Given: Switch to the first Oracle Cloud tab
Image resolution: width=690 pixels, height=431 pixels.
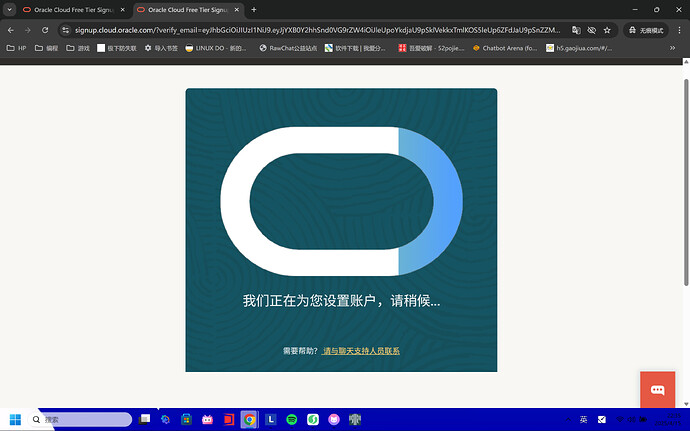Looking at the screenshot, I should click(73, 10).
